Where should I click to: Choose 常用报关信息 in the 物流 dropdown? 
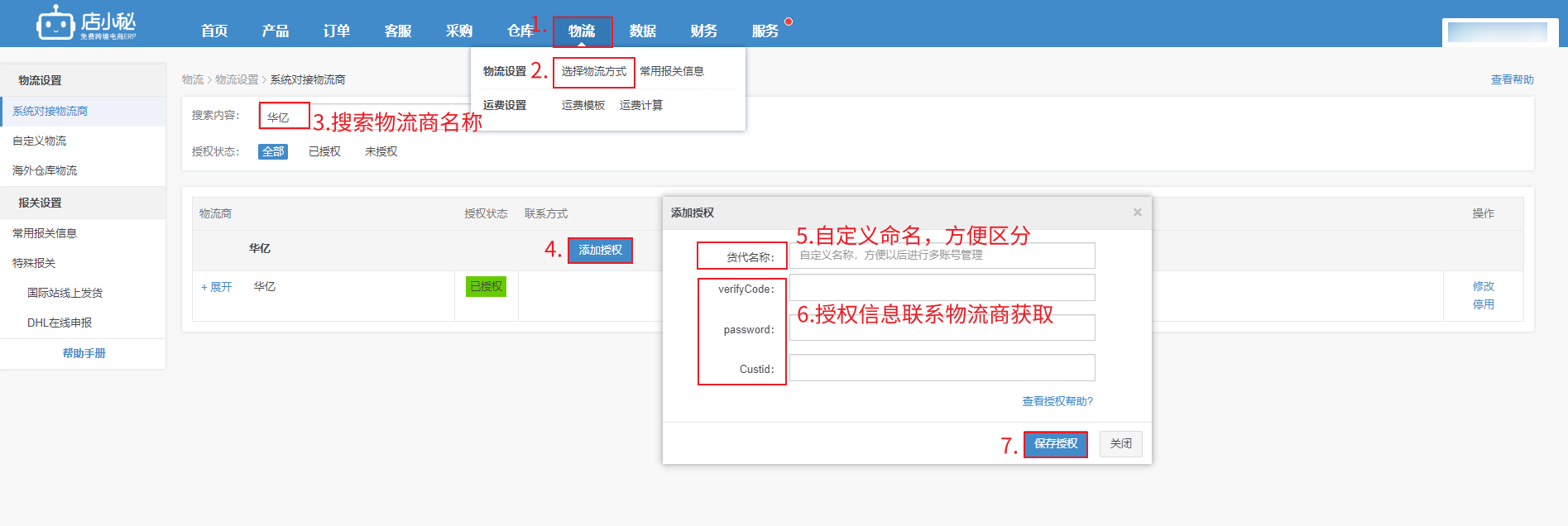672,72
